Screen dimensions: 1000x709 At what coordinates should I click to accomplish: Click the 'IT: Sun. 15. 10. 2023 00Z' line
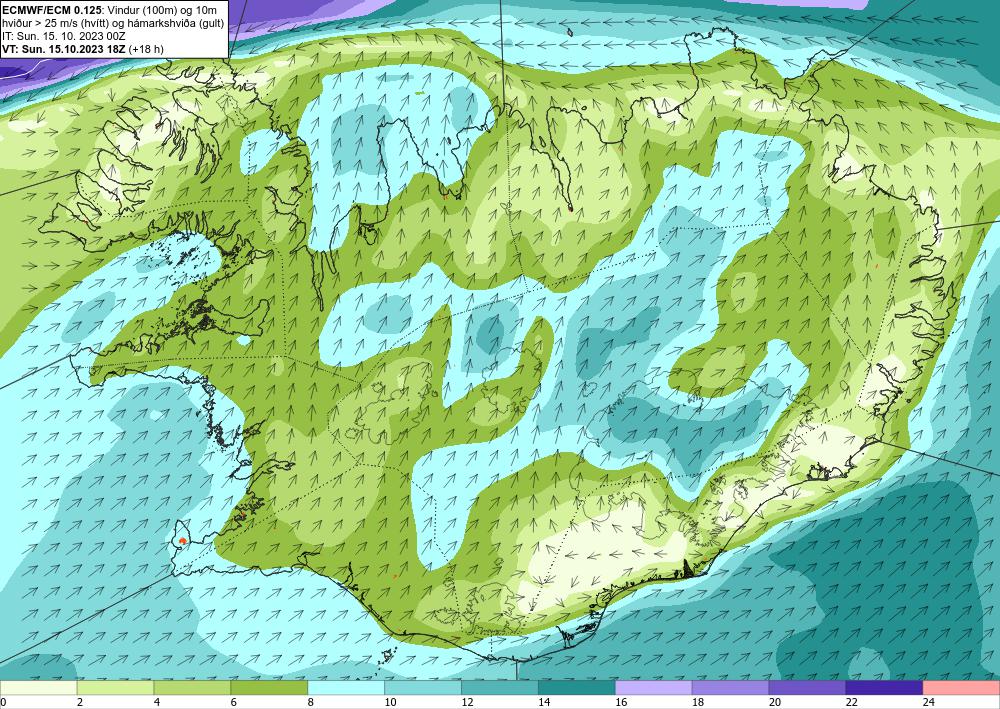tap(62, 36)
